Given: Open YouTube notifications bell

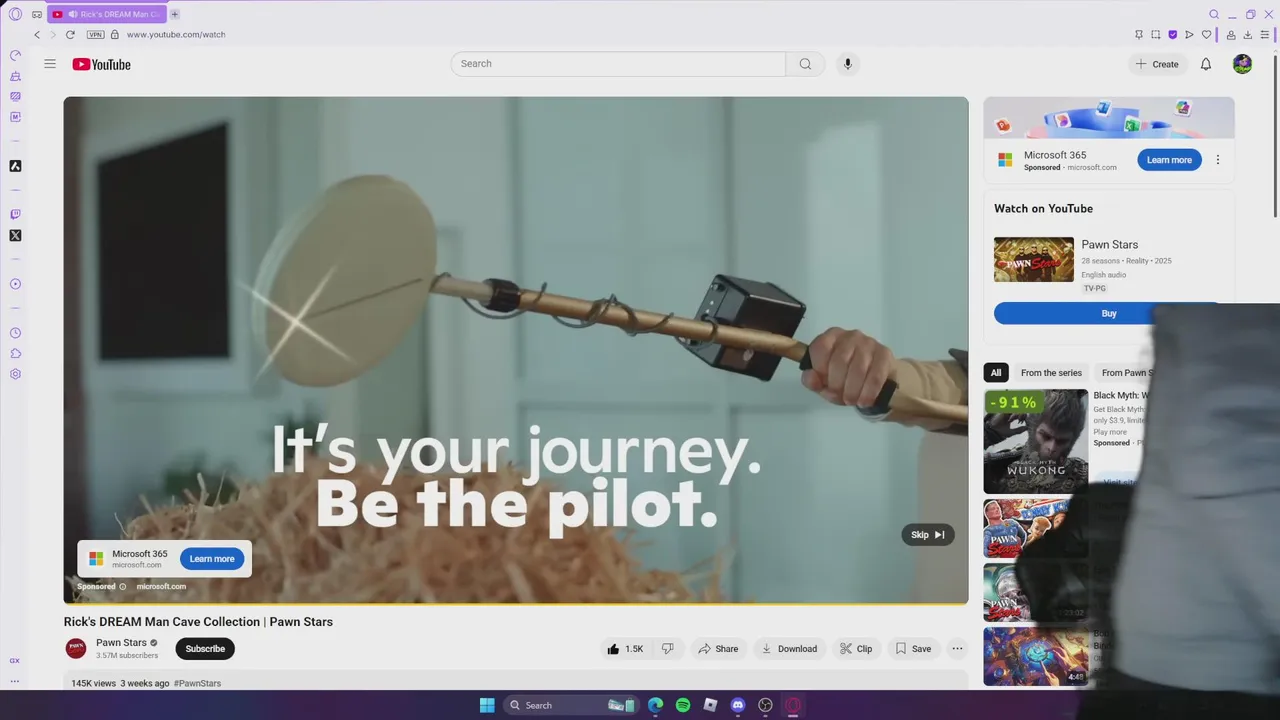Looking at the screenshot, I should 1206,64.
